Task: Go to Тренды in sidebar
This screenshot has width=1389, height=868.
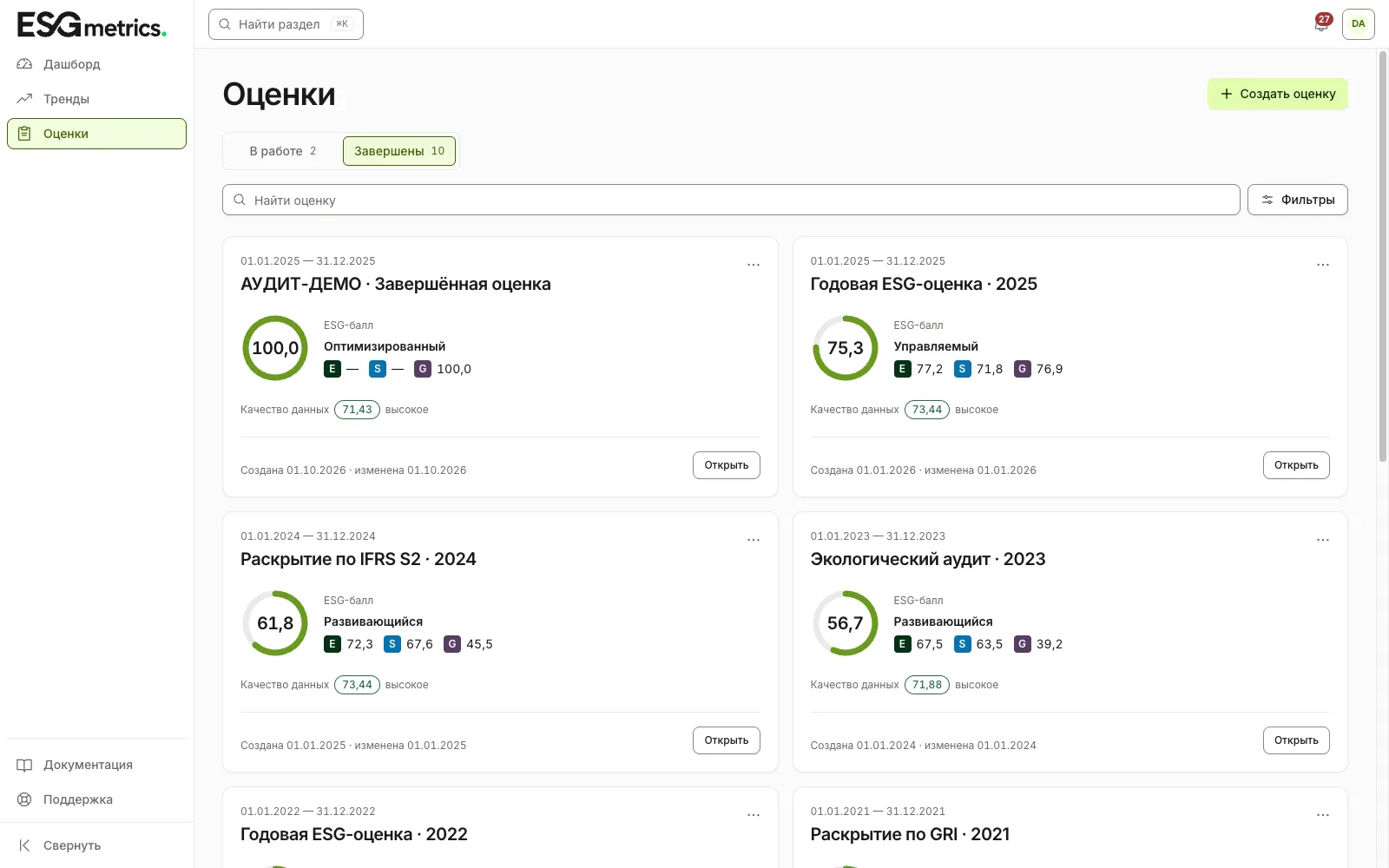Action: click(96, 99)
